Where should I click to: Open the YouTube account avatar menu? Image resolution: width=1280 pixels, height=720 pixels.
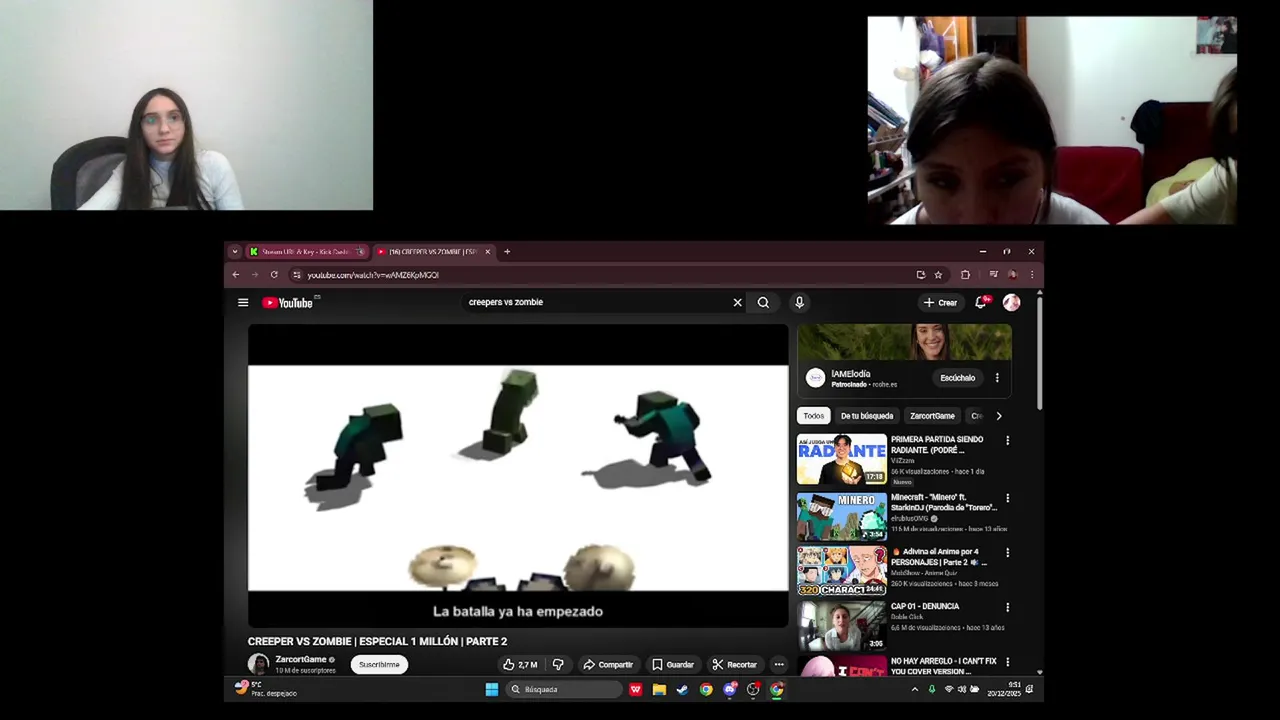click(1011, 302)
